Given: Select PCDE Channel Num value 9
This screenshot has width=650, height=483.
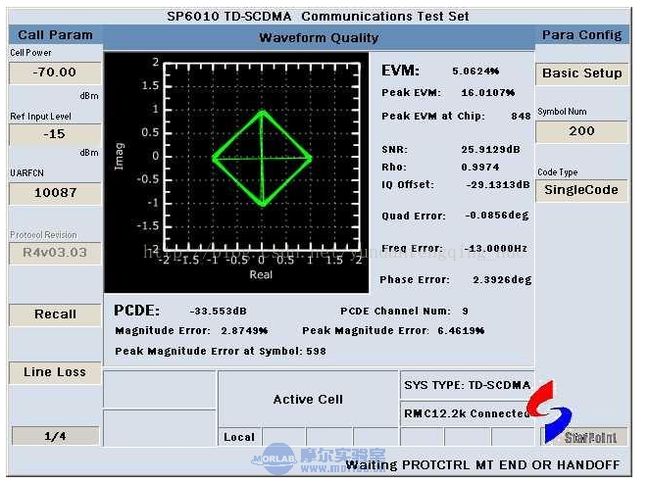Looking at the screenshot, I should 465,311.
